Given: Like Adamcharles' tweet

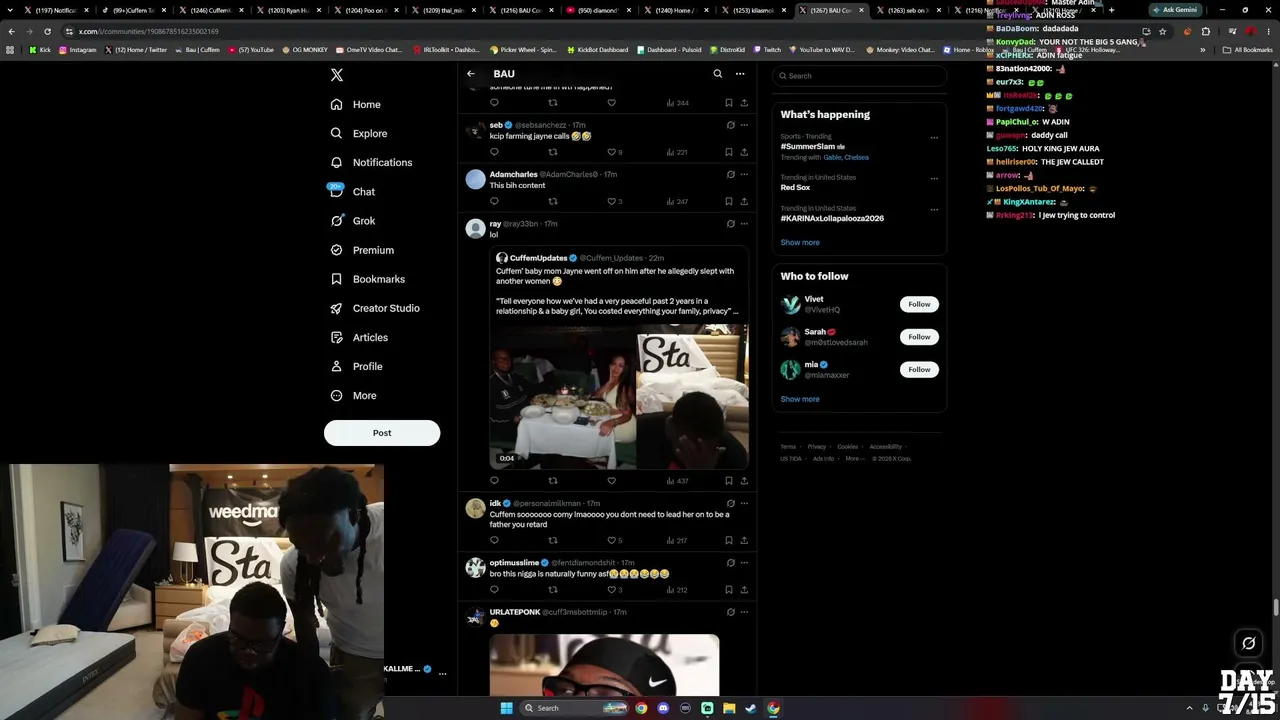Looking at the screenshot, I should (x=612, y=201).
